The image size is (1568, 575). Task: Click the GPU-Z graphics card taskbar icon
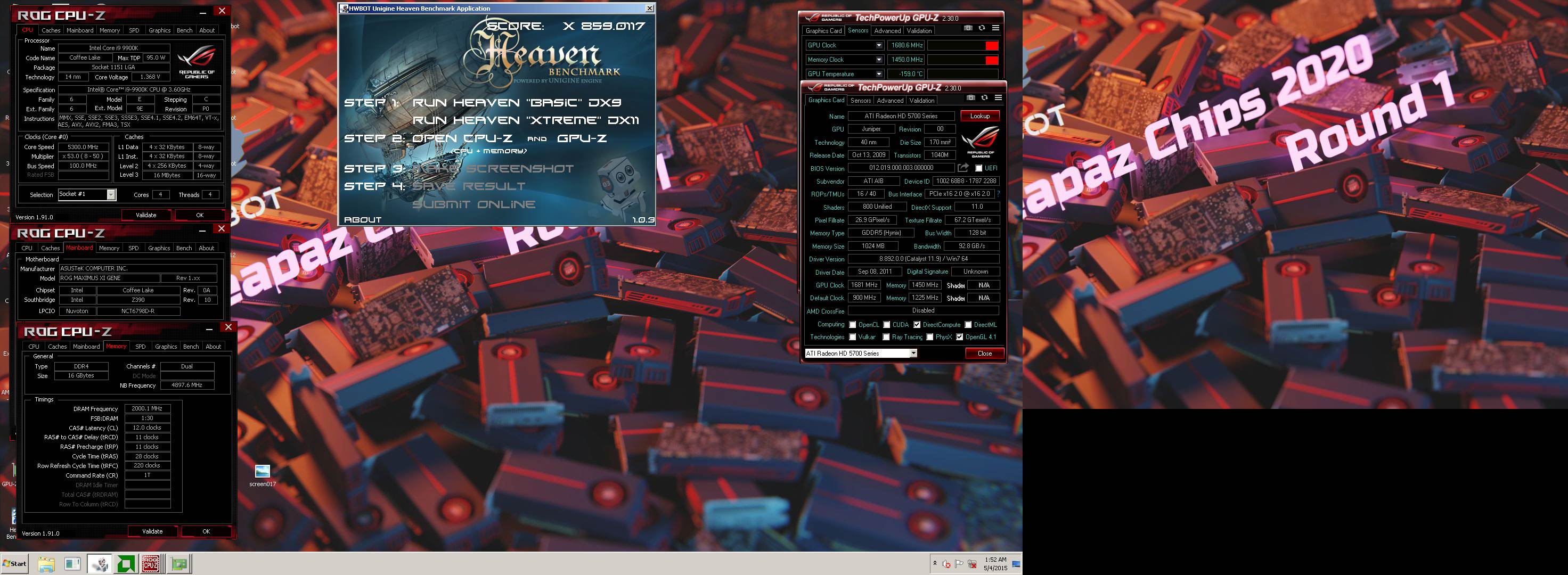pyautogui.click(x=179, y=564)
